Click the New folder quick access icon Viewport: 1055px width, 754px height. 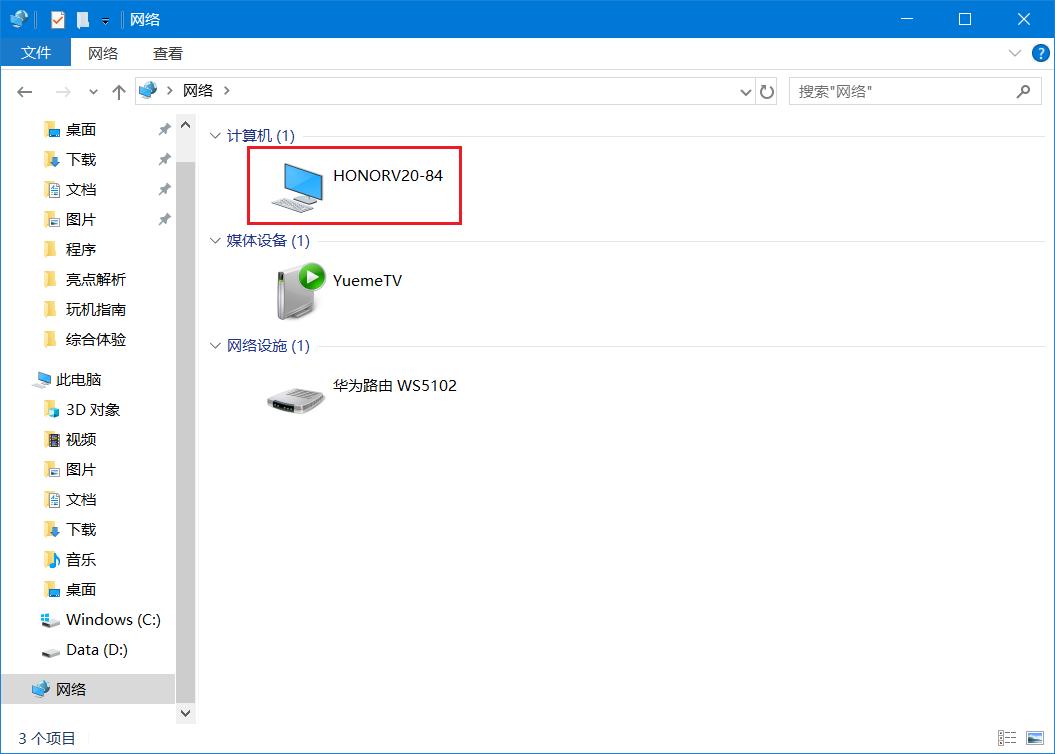coord(83,20)
